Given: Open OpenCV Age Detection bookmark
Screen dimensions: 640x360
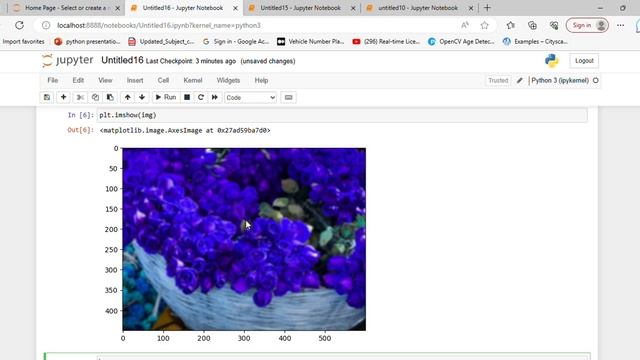Looking at the screenshot, I should click(461, 42).
